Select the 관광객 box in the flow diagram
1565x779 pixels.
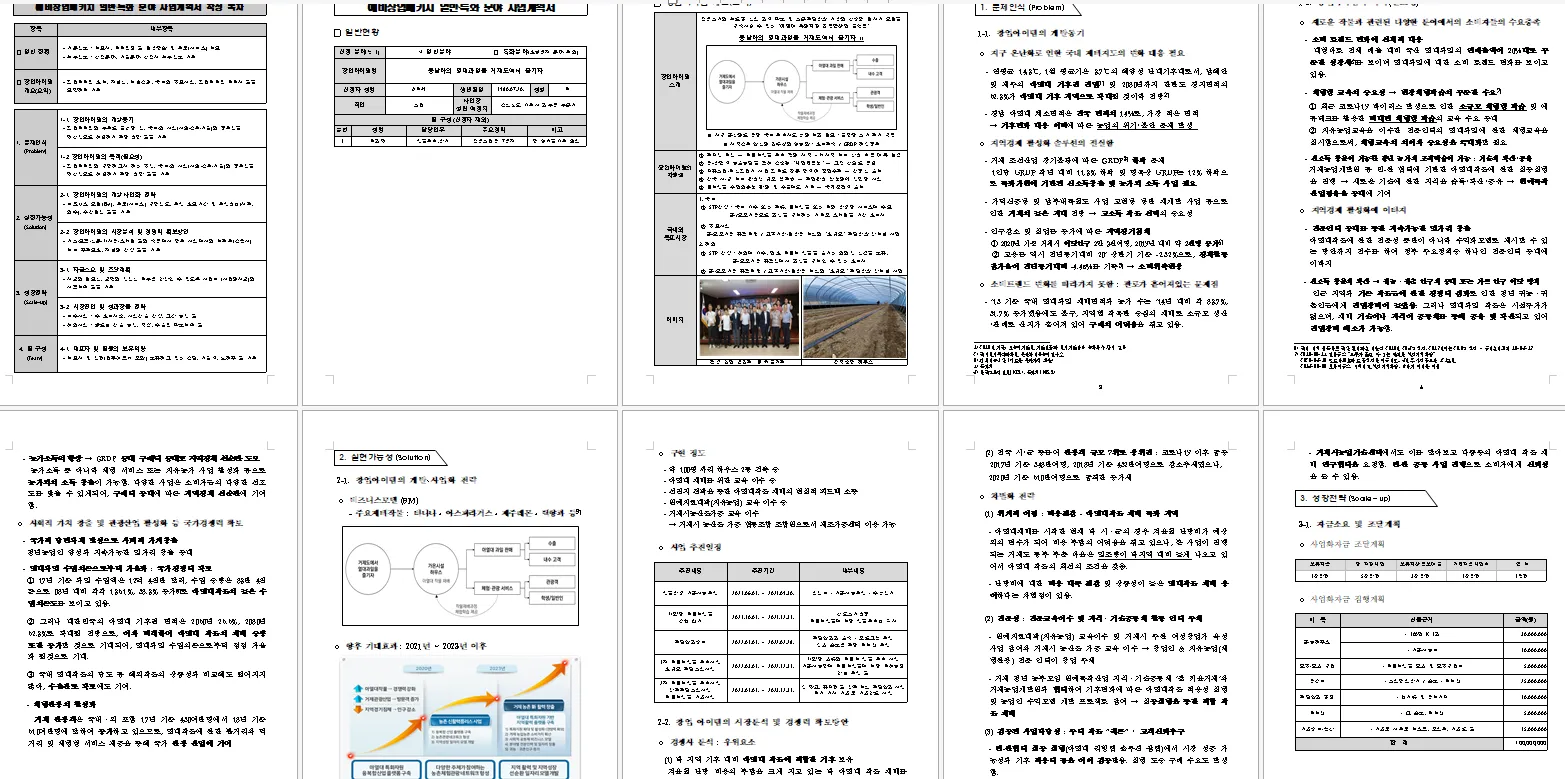pyautogui.click(x=552, y=582)
